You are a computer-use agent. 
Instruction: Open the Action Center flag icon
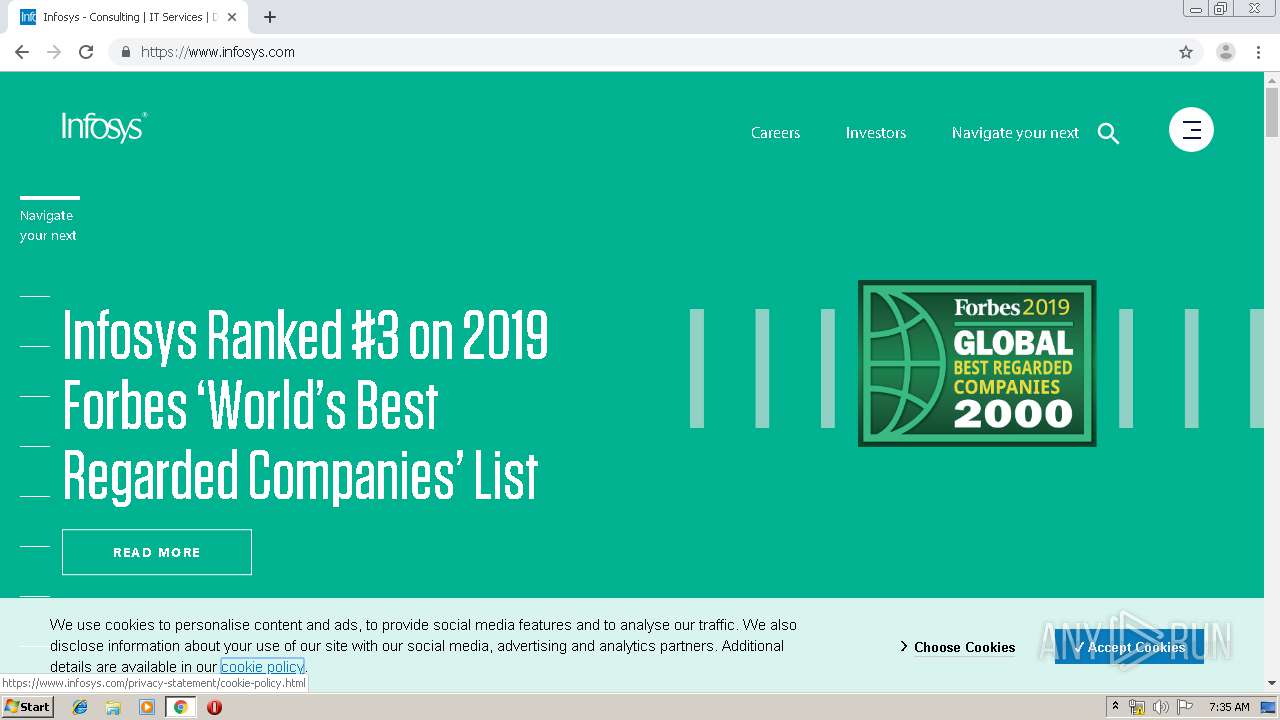(1186, 707)
